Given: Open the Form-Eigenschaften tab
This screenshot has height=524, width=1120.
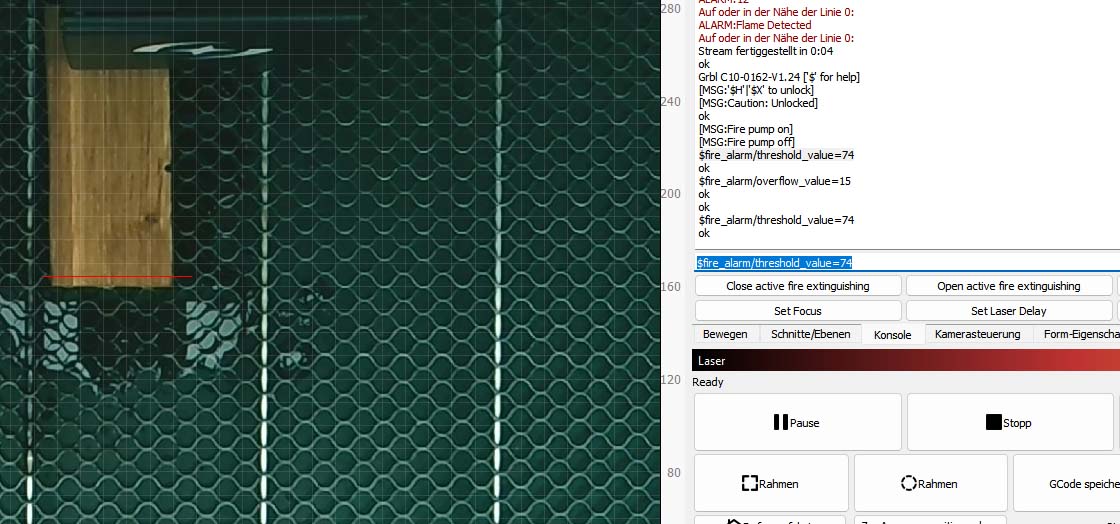Looking at the screenshot, I should 1079,334.
